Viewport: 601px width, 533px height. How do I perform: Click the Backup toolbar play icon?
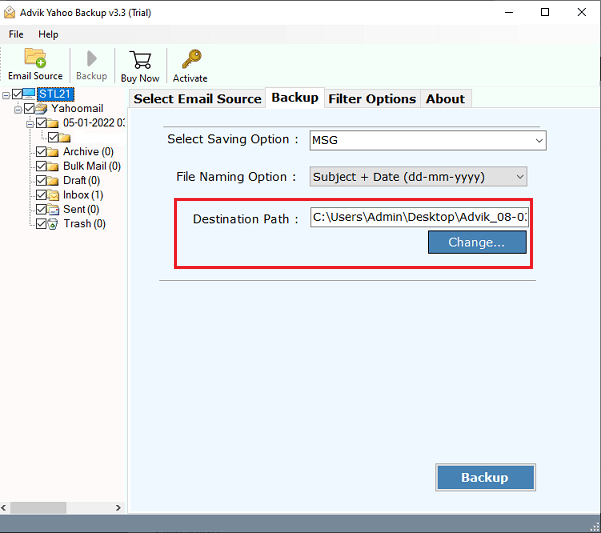coord(92,59)
